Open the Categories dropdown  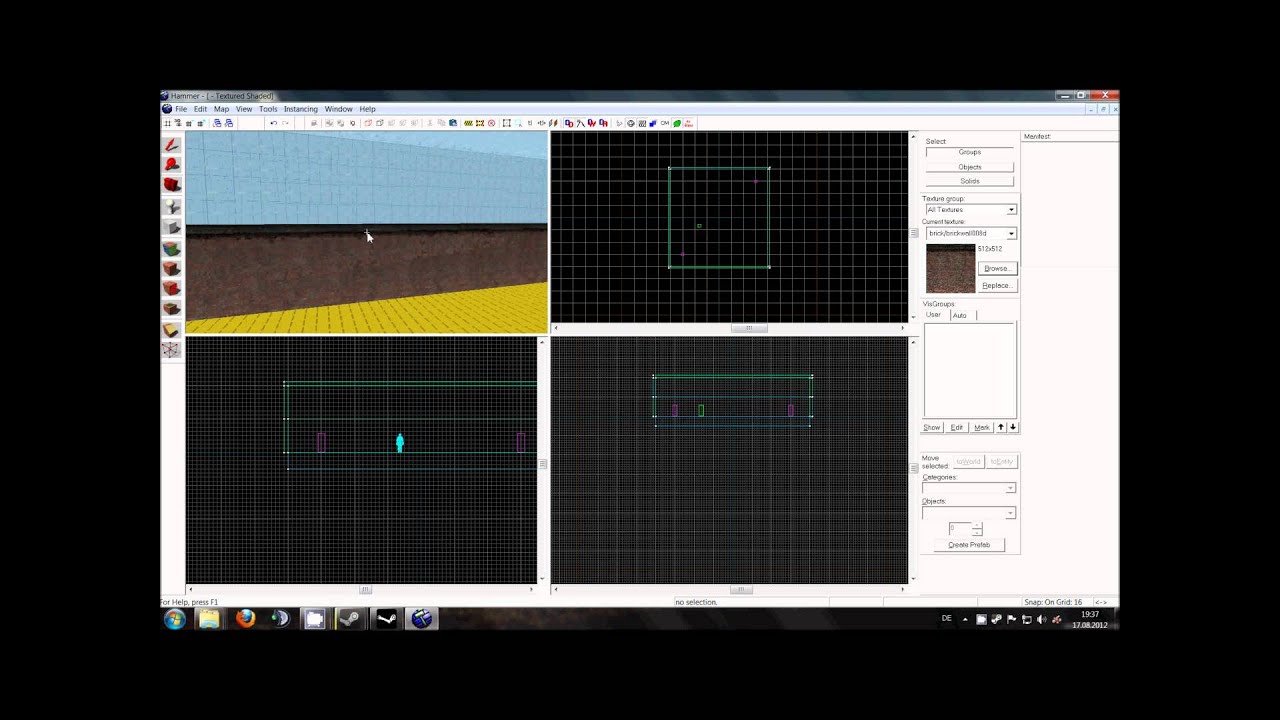click(1010, 488)
